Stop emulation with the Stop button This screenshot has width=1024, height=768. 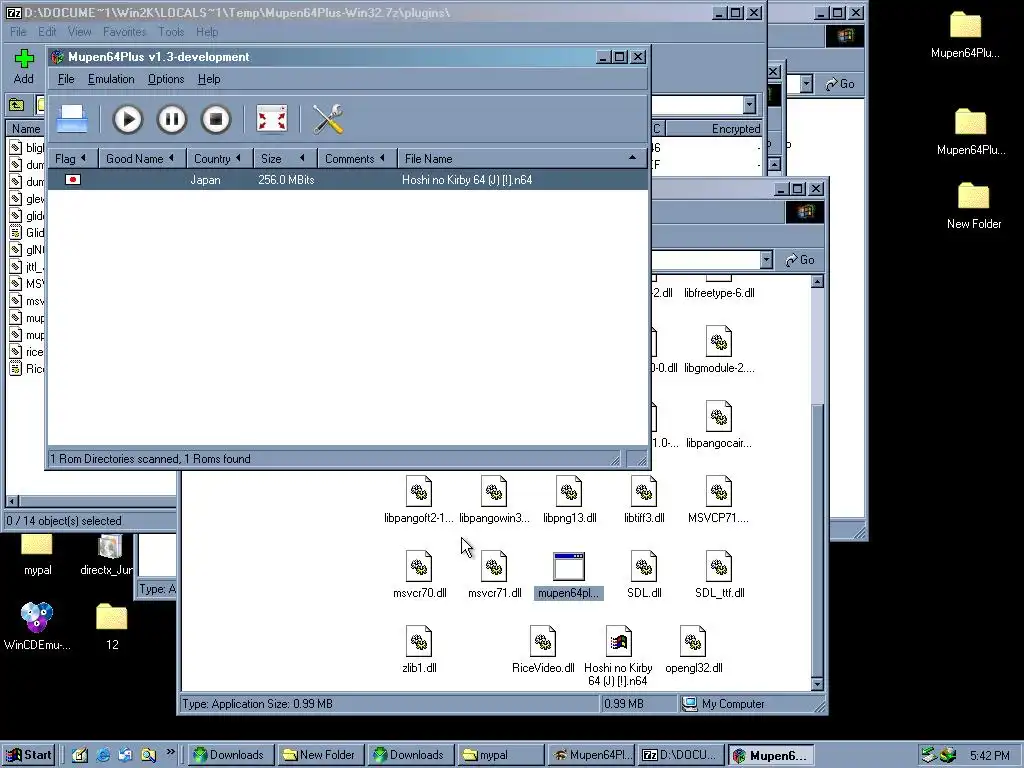216,120
